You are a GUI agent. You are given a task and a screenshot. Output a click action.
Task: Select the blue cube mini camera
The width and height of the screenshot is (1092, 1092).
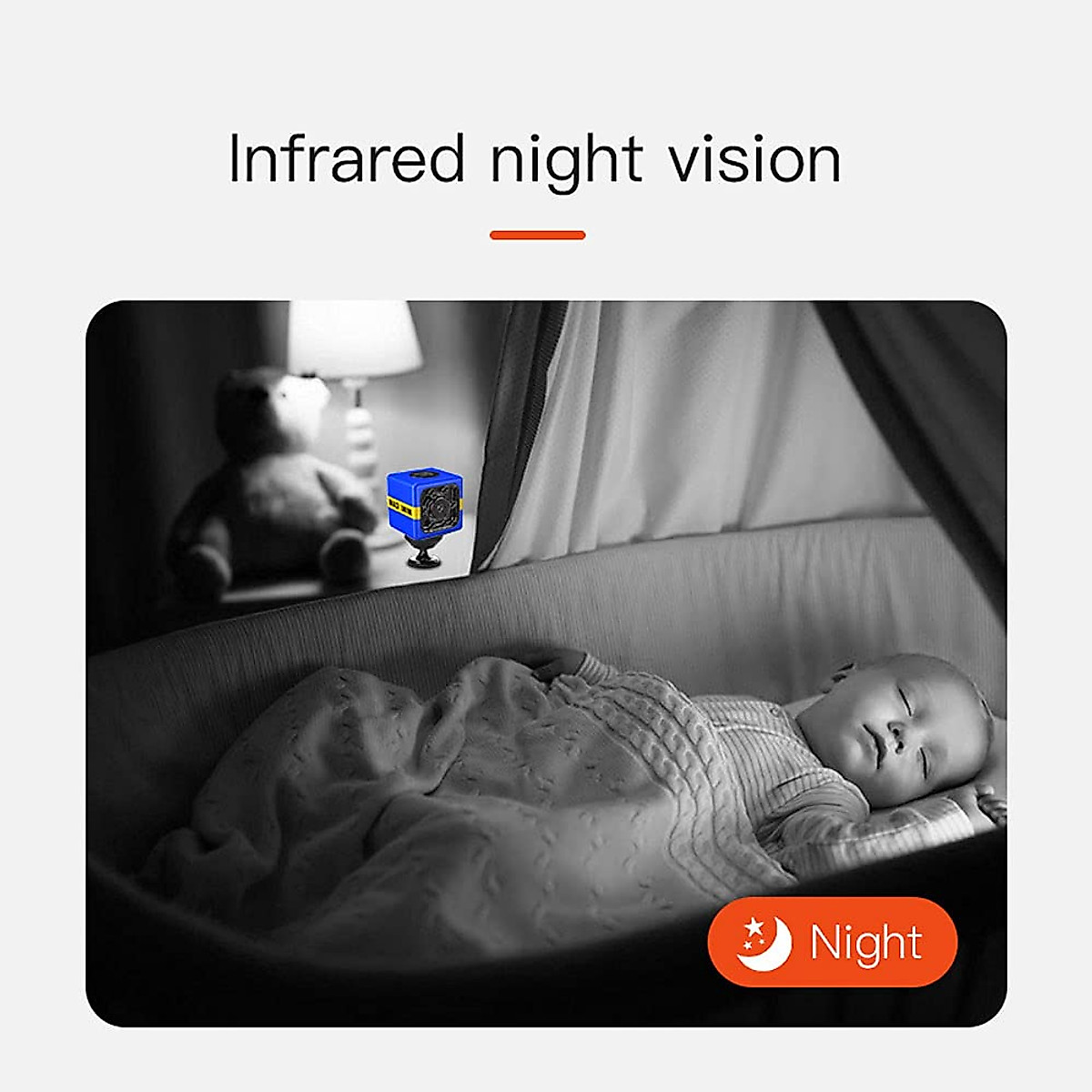pyautogui.click(x=425, y=518)
